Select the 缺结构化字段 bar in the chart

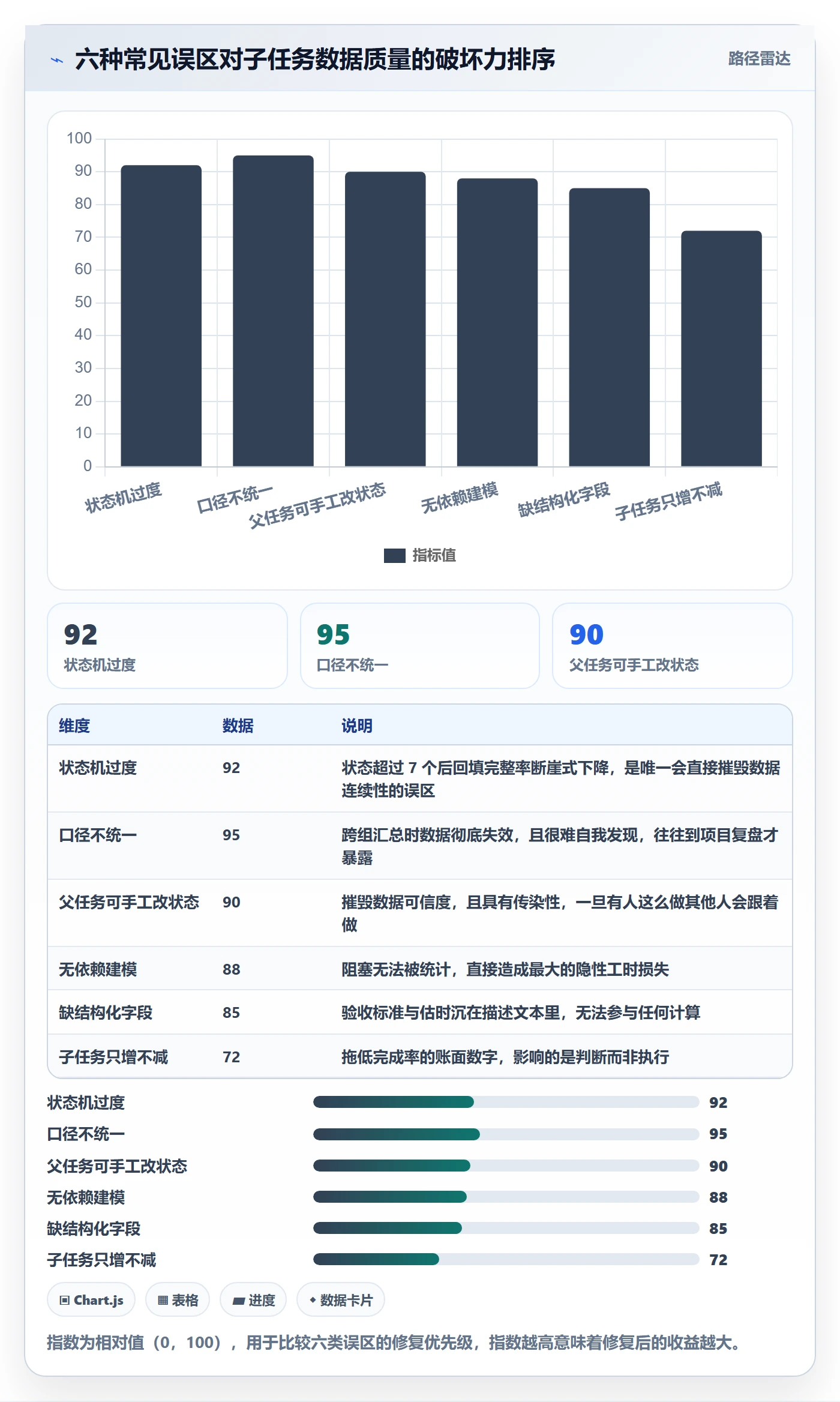[609, 327]
